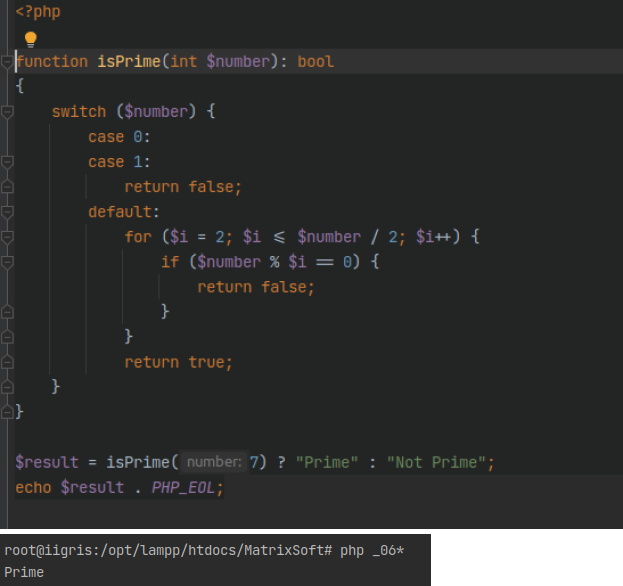Click the $number % $i expression
Screen dimensions: 623x586
pyautogui.click(x=252, y=262)
